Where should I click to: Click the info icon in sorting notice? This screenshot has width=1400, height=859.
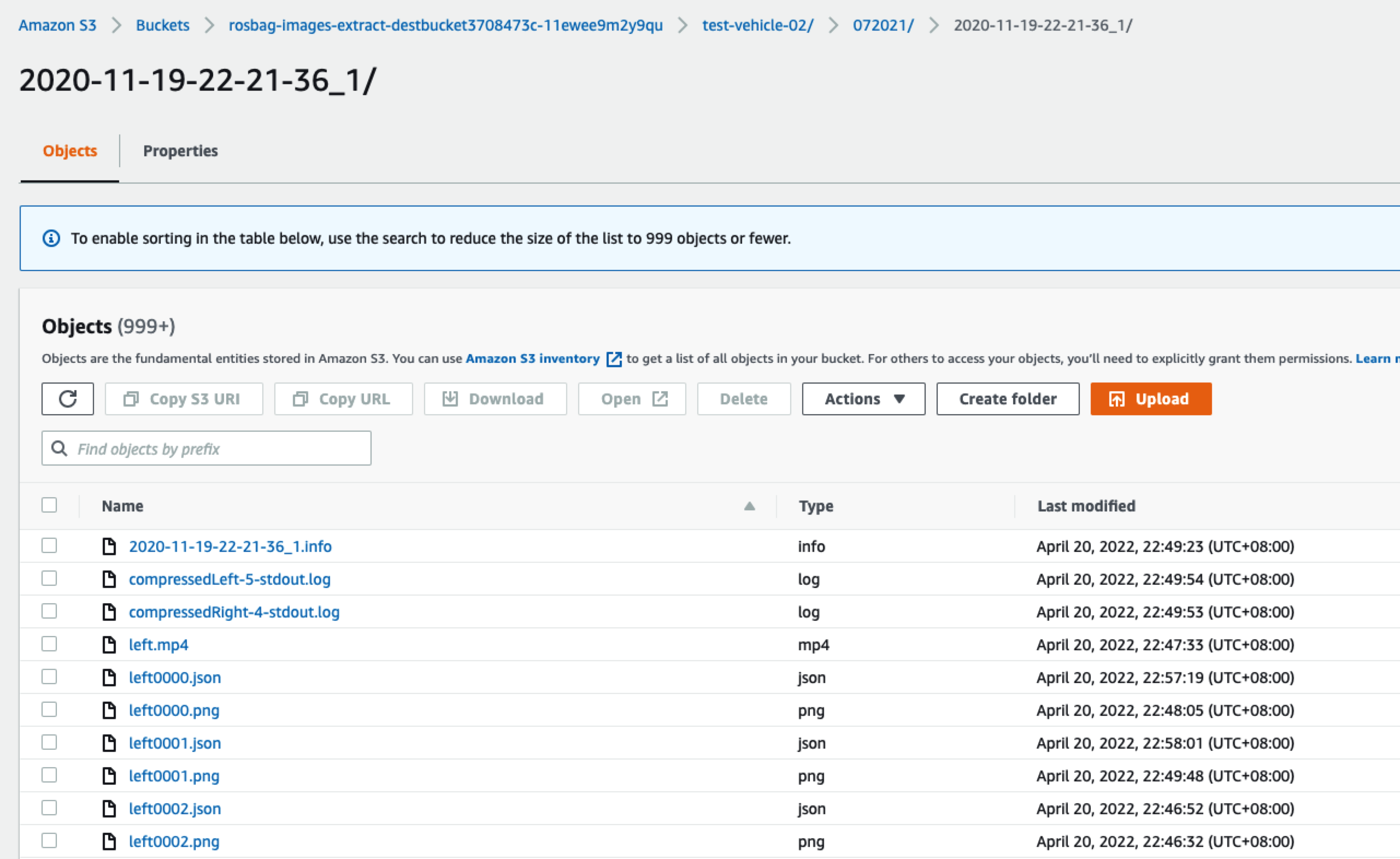coord(51,238)
